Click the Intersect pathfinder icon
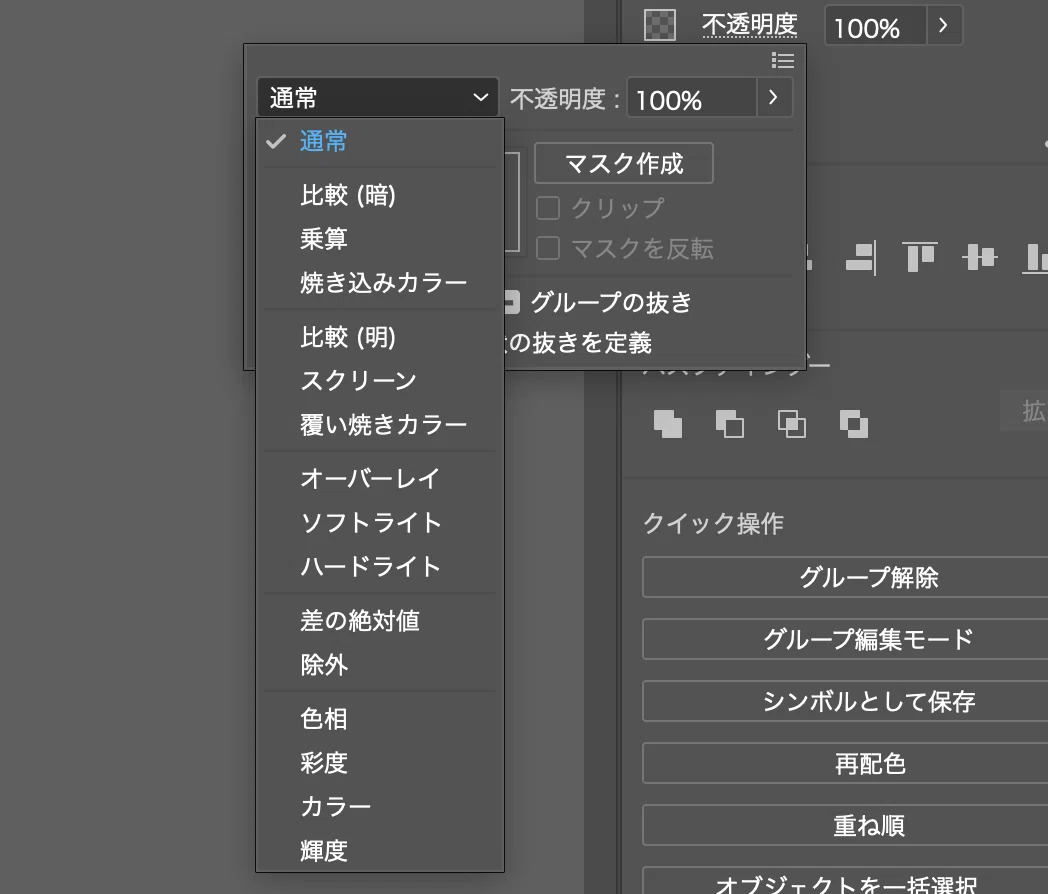1048x894 pixels. click(792, 424)
